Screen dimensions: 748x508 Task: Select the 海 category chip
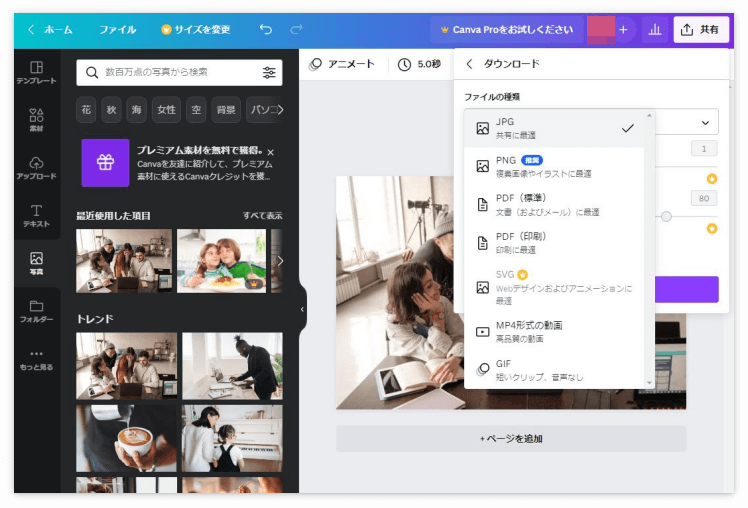[136, 110]
